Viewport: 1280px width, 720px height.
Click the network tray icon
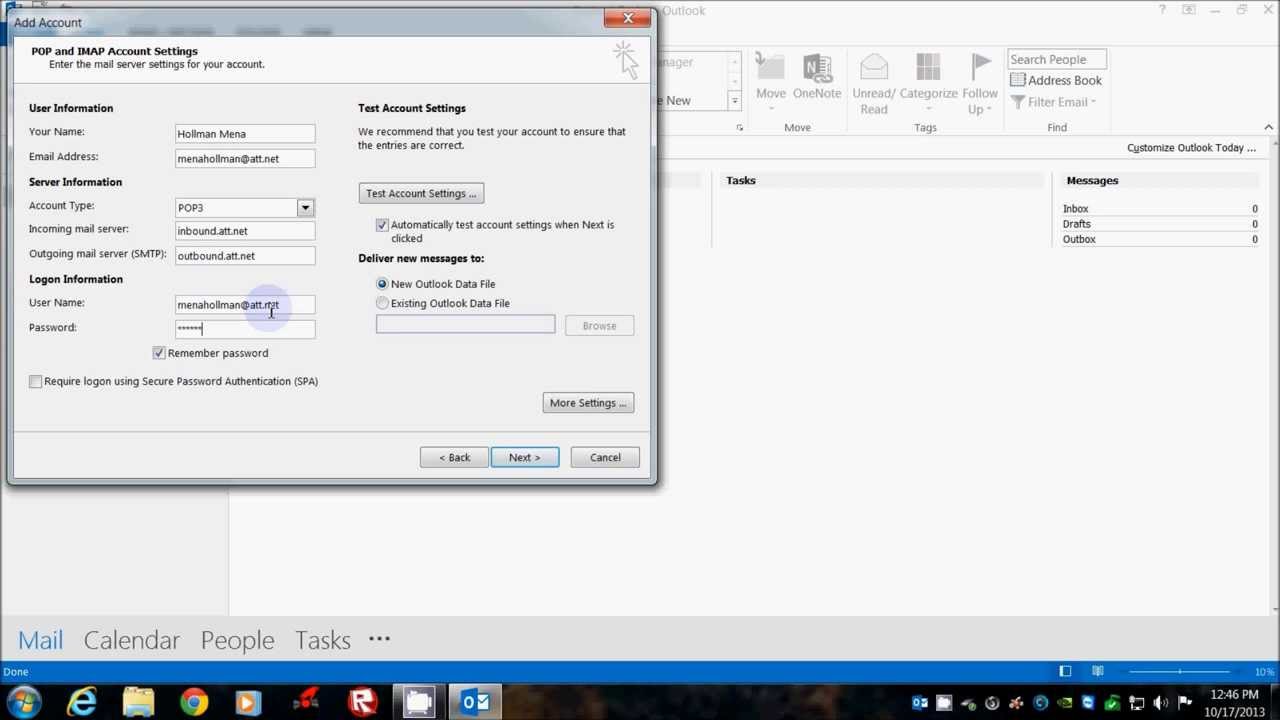[1136, 703]
